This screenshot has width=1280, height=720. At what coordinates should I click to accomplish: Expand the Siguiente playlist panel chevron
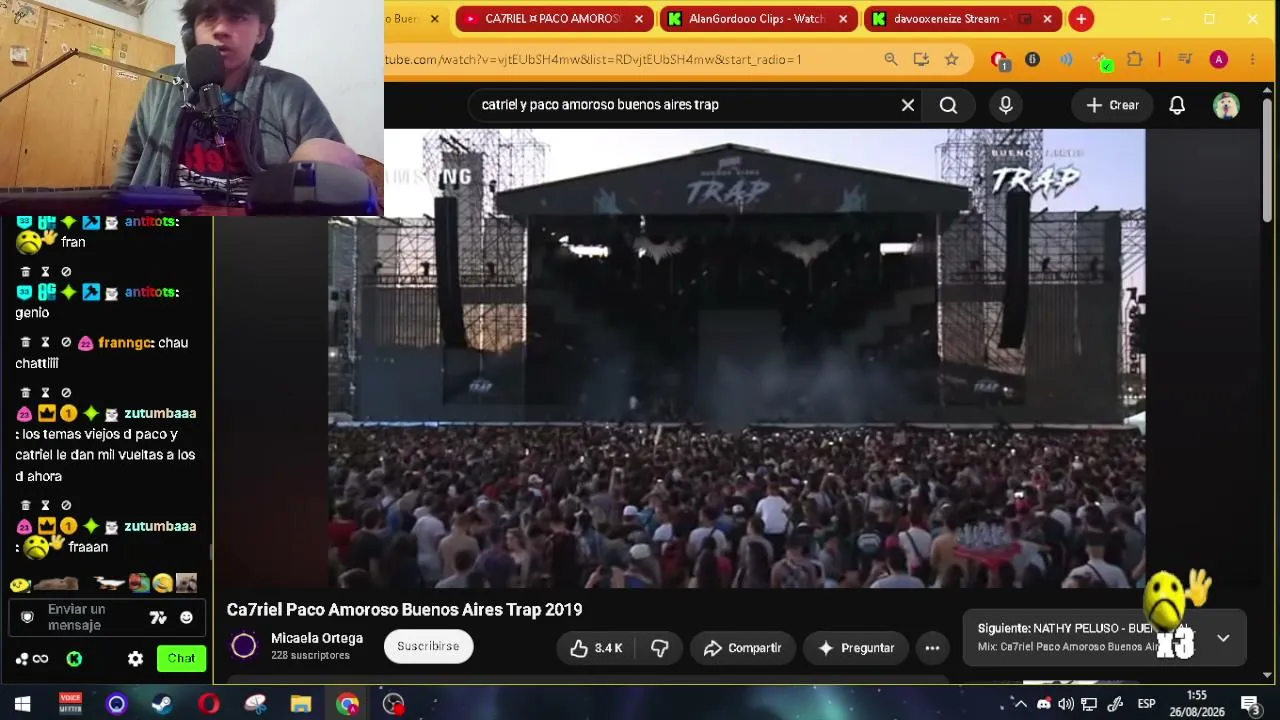(x=1223, y=638)
